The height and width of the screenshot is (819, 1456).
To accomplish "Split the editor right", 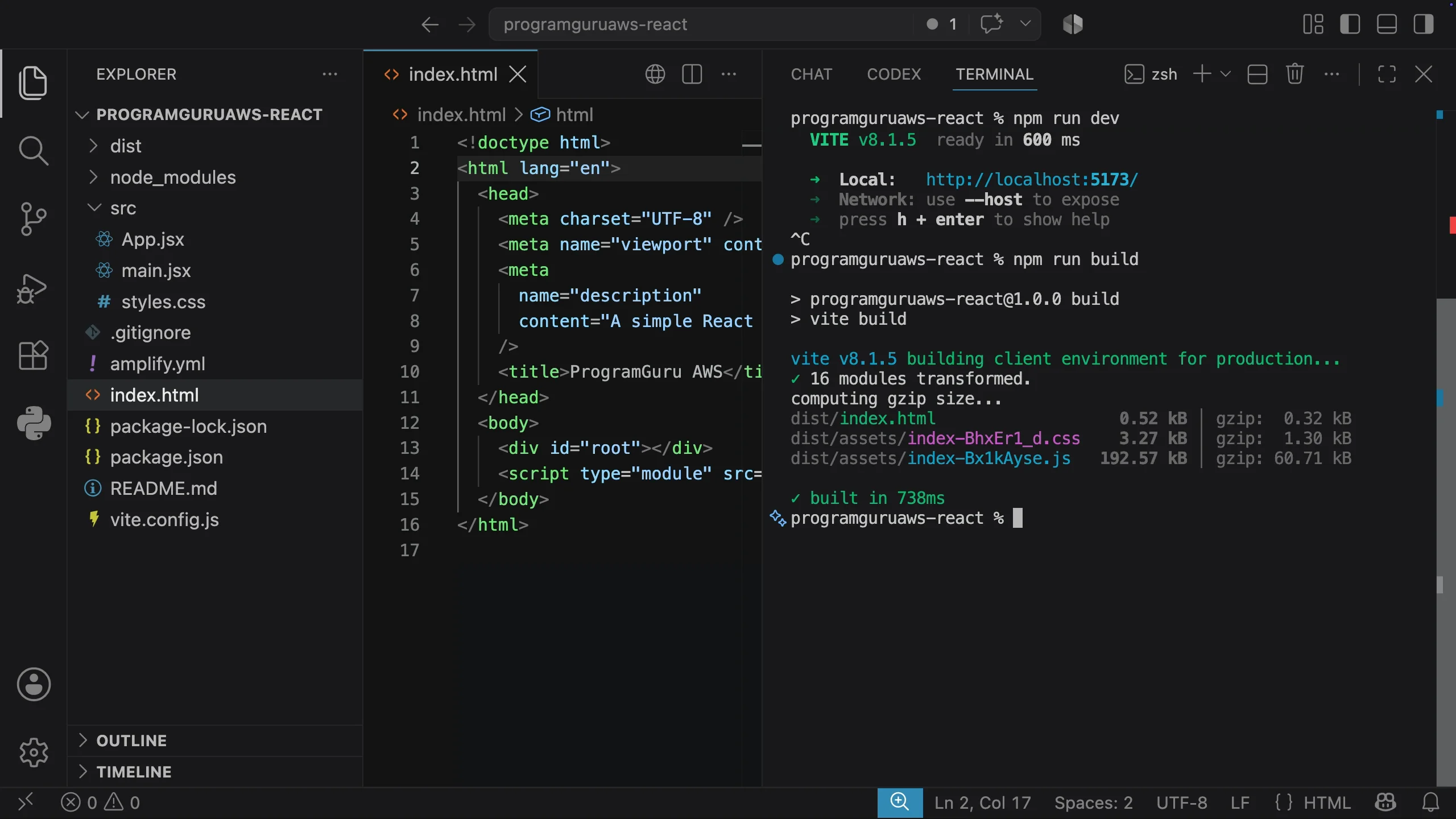I will [x=692, y=74].
